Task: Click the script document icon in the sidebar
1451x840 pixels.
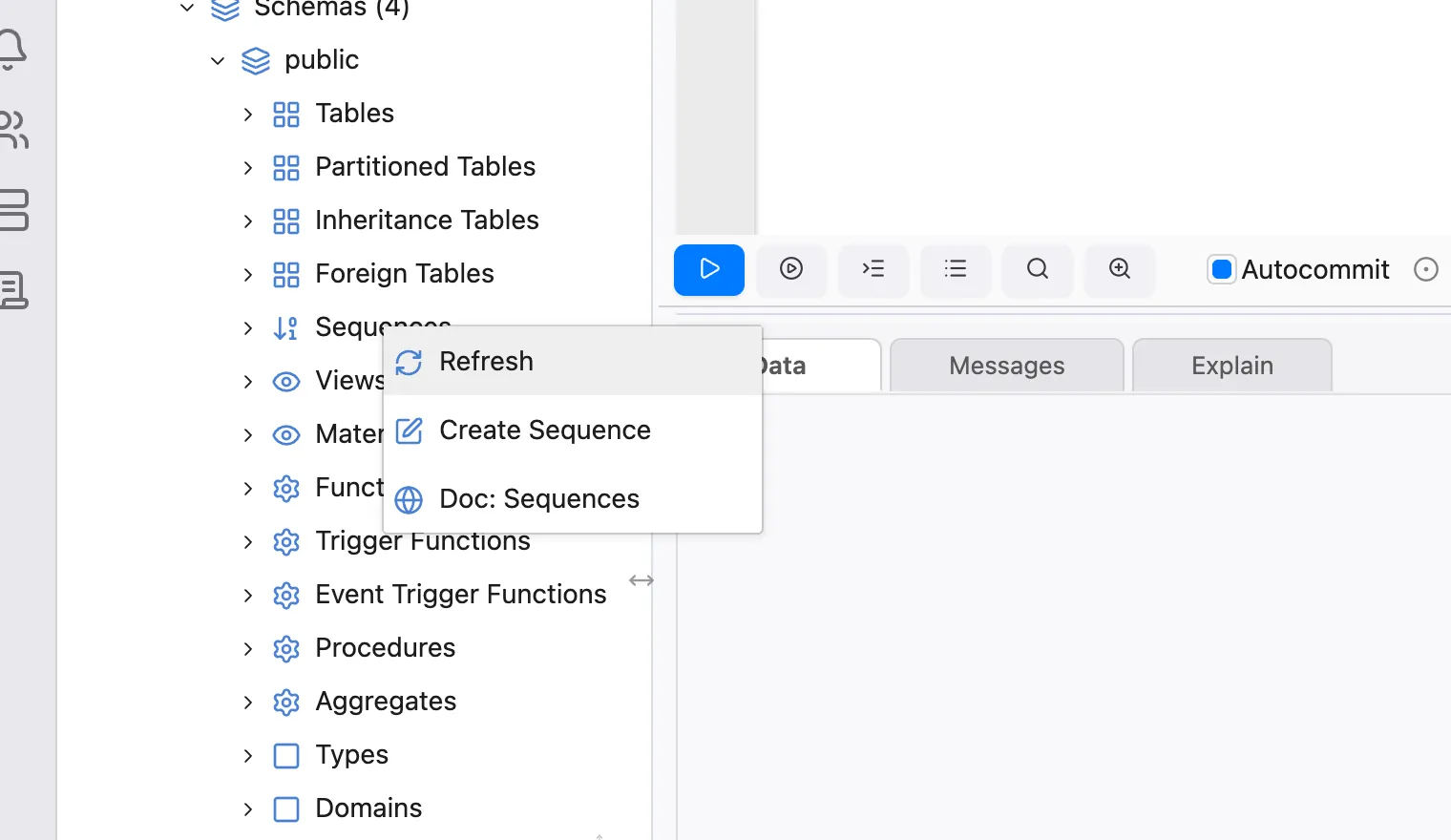Action: [13, 289]
